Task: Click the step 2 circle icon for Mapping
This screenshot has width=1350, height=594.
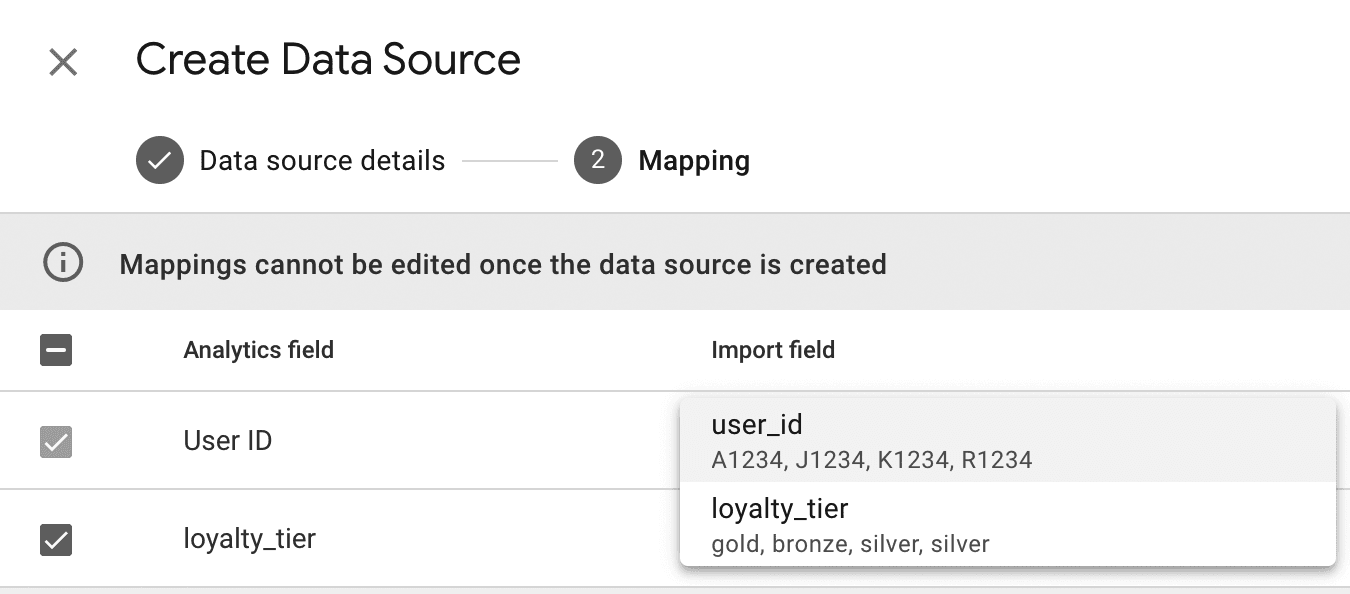Action: [597, 160]
